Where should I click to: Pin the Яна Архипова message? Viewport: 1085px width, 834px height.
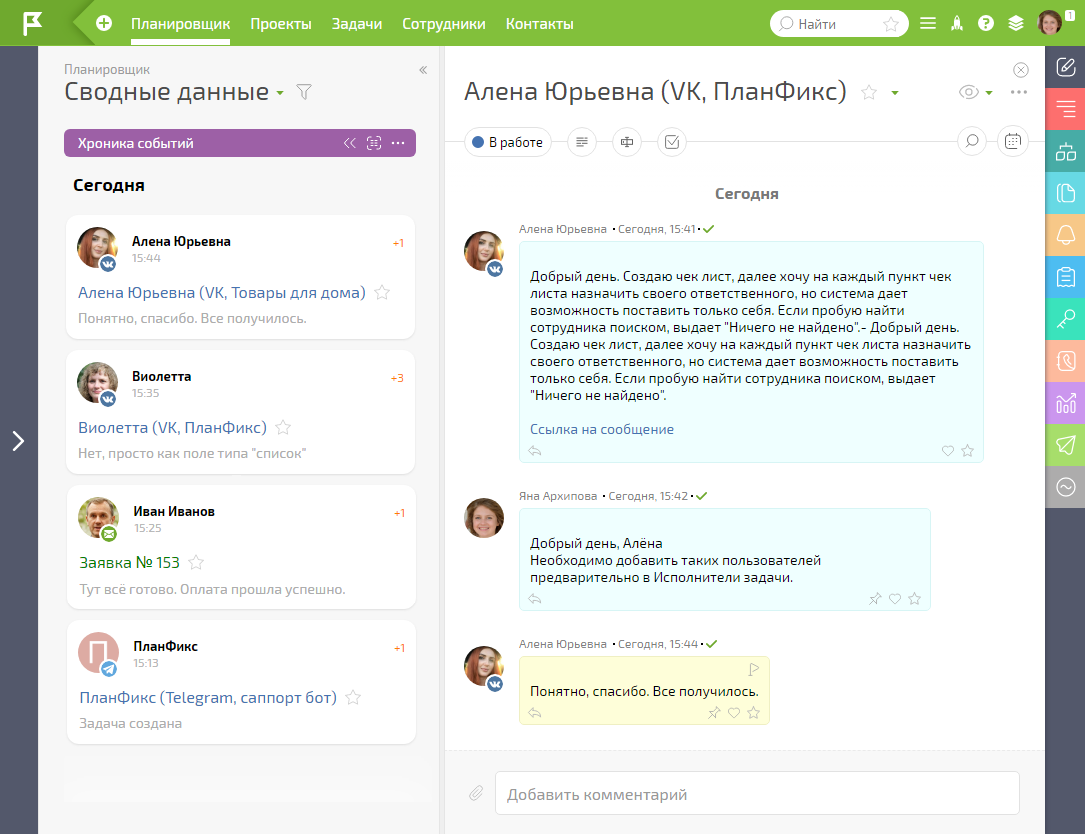point(875,599)
